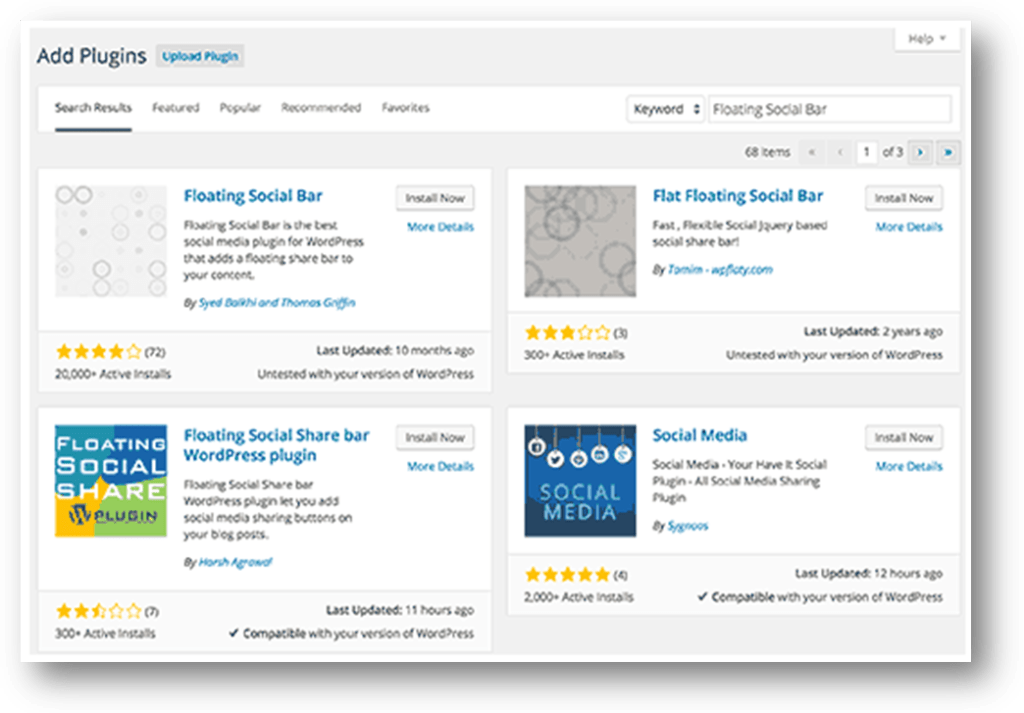Image resolution: width=1024 pixels, height=713 pixels.
Task: Click the star rating with 3 reviews
Action: [x=568, y=333]
